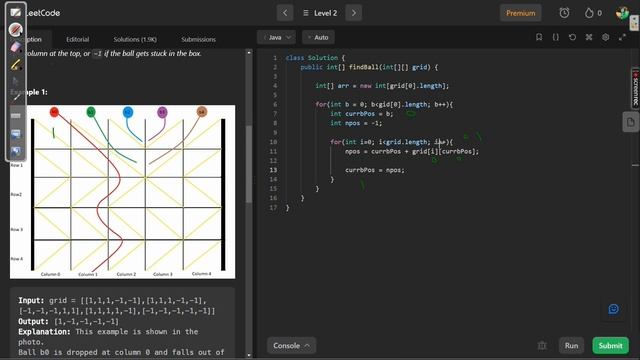Open the Auto completion dropdown
This screenshot has width=640, height=360.
pos(318,37)
